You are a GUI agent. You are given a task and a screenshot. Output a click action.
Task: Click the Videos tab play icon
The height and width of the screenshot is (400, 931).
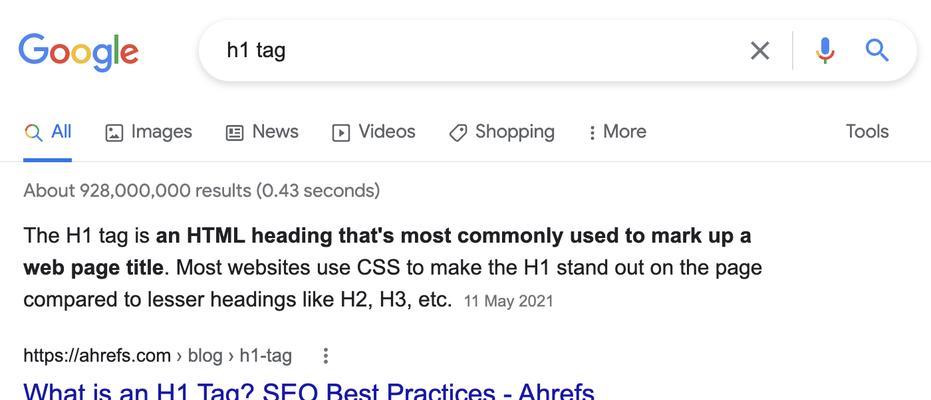340,133
